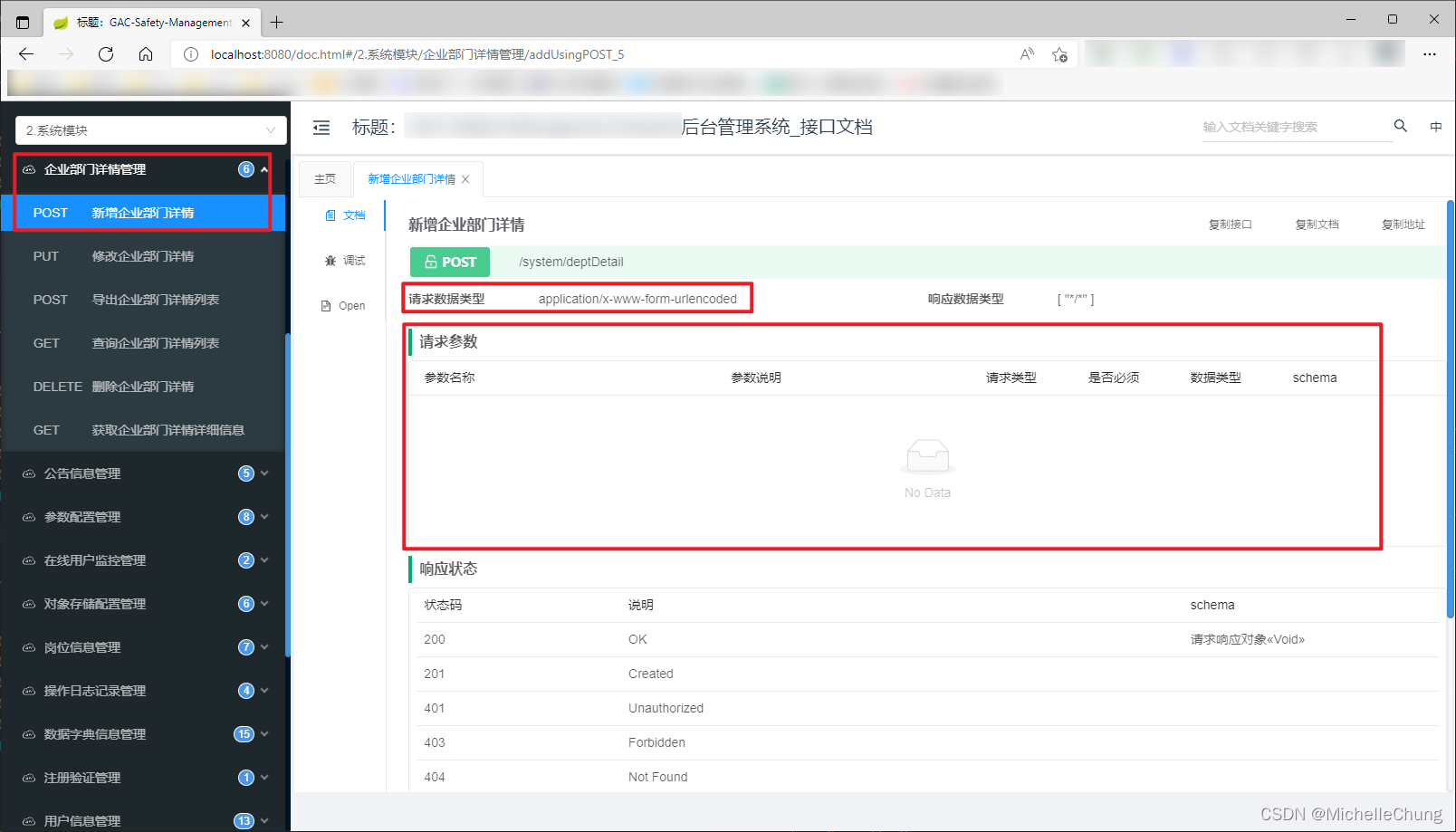Click the green POST method badge
The height and width of the screenshot is (832, 1456).
pyautogui.click(x=450, y=262)
